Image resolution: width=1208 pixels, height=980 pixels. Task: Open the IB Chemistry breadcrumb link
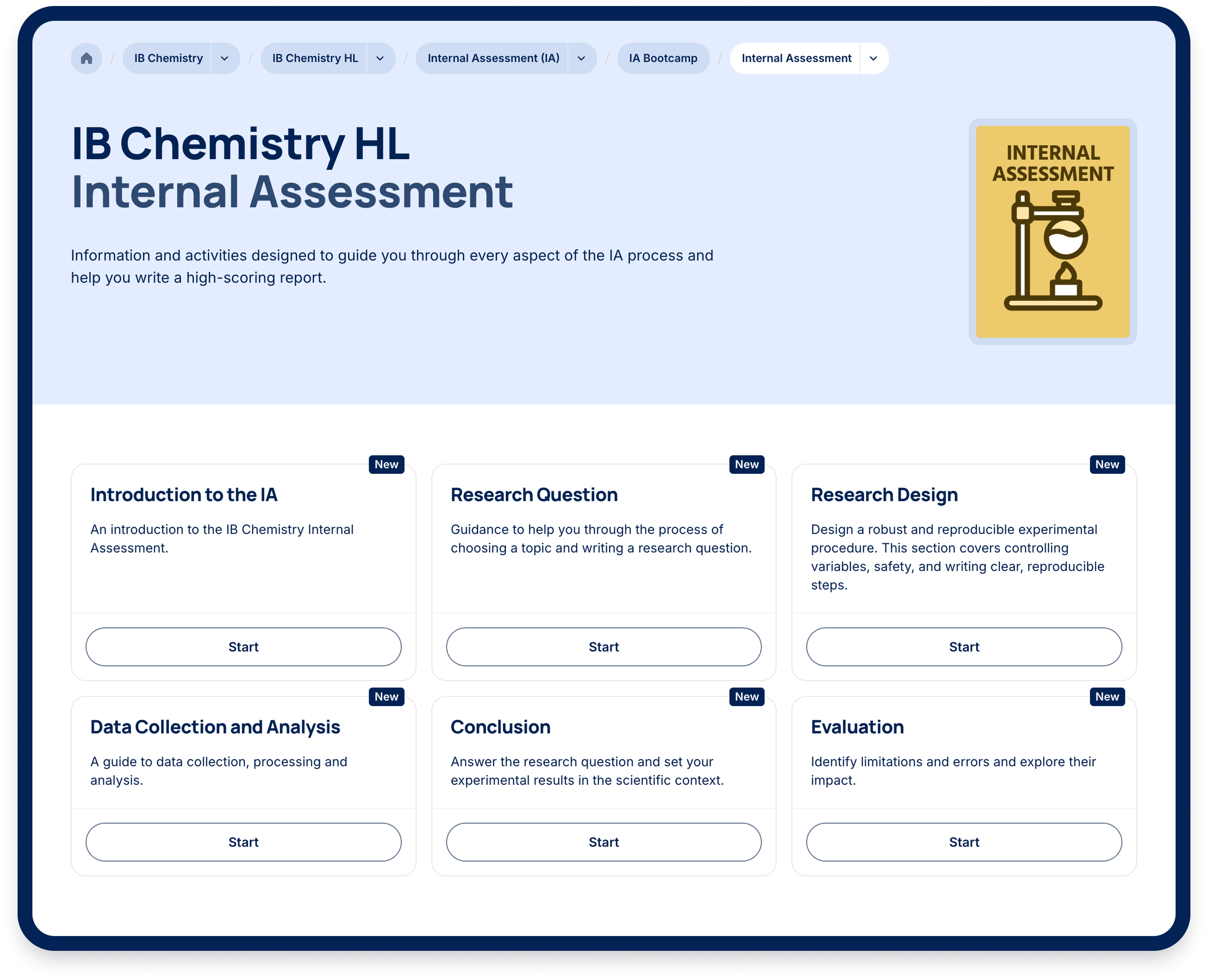(x=168, y=58)
